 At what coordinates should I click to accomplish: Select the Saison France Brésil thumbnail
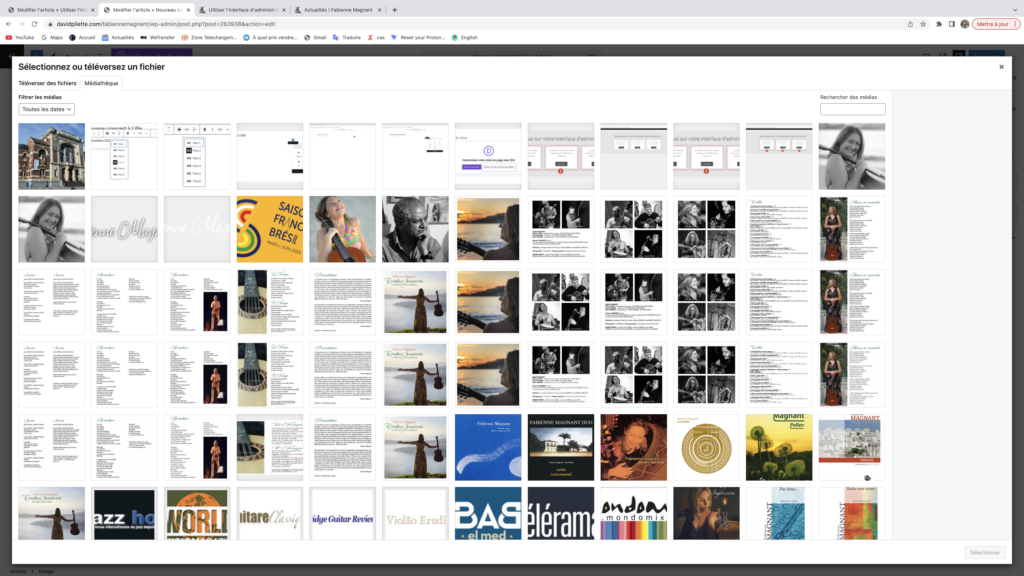pos(268,229)
